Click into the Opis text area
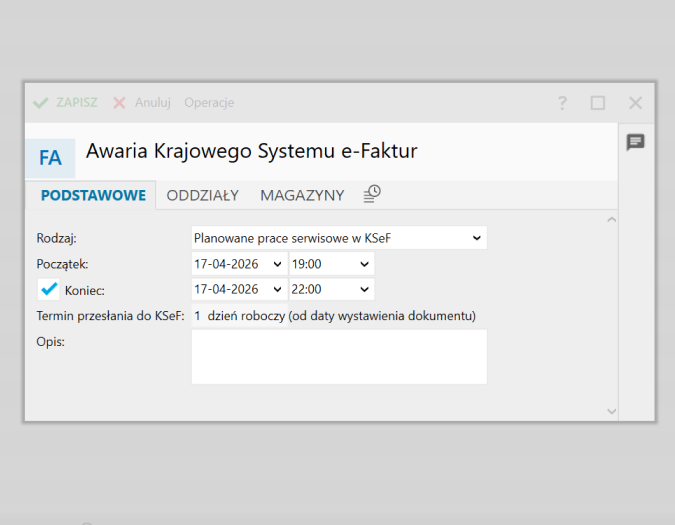The image size is (675, 525). tap(339, 357)
